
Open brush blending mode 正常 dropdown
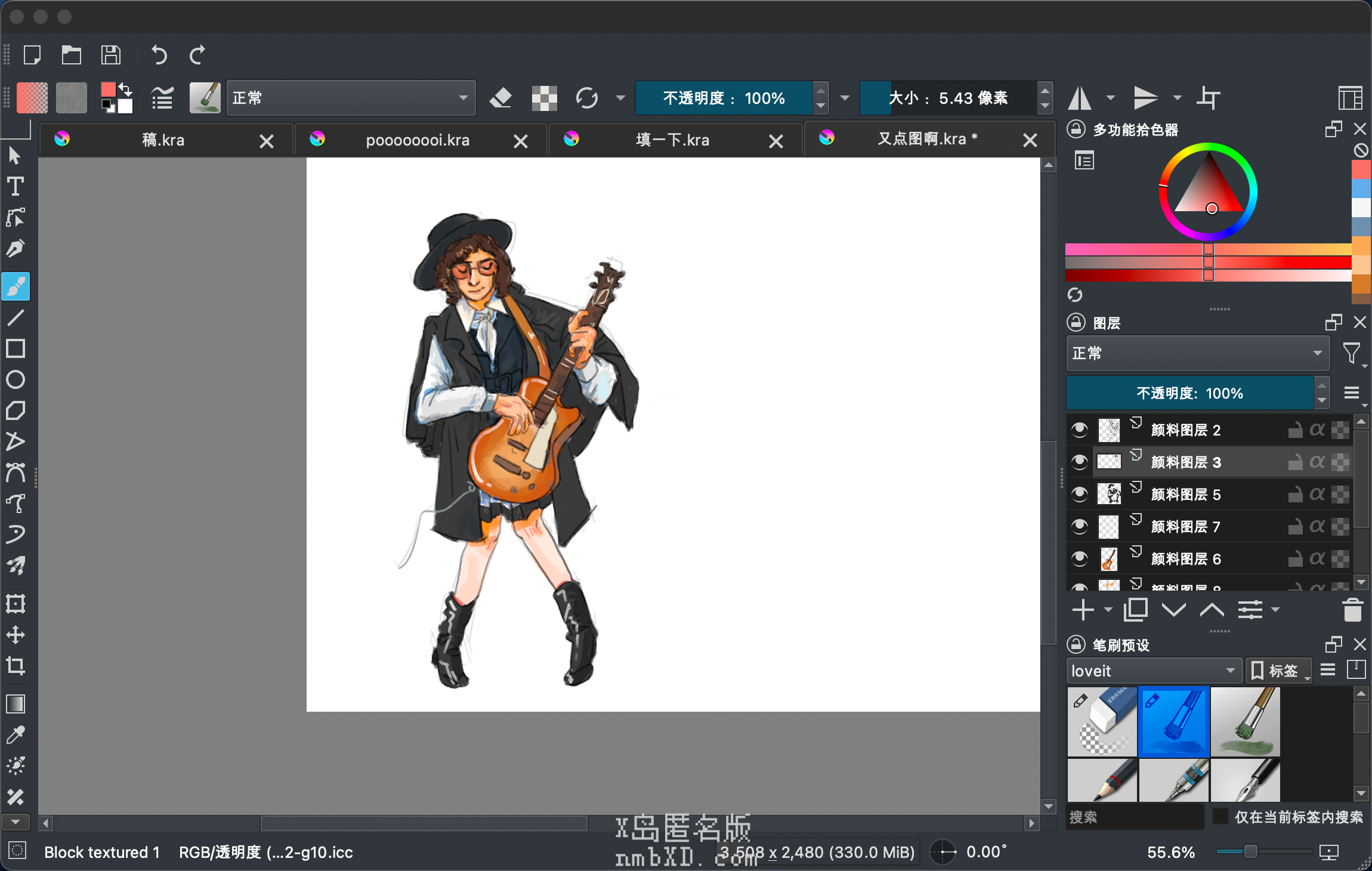click(351, 98)
